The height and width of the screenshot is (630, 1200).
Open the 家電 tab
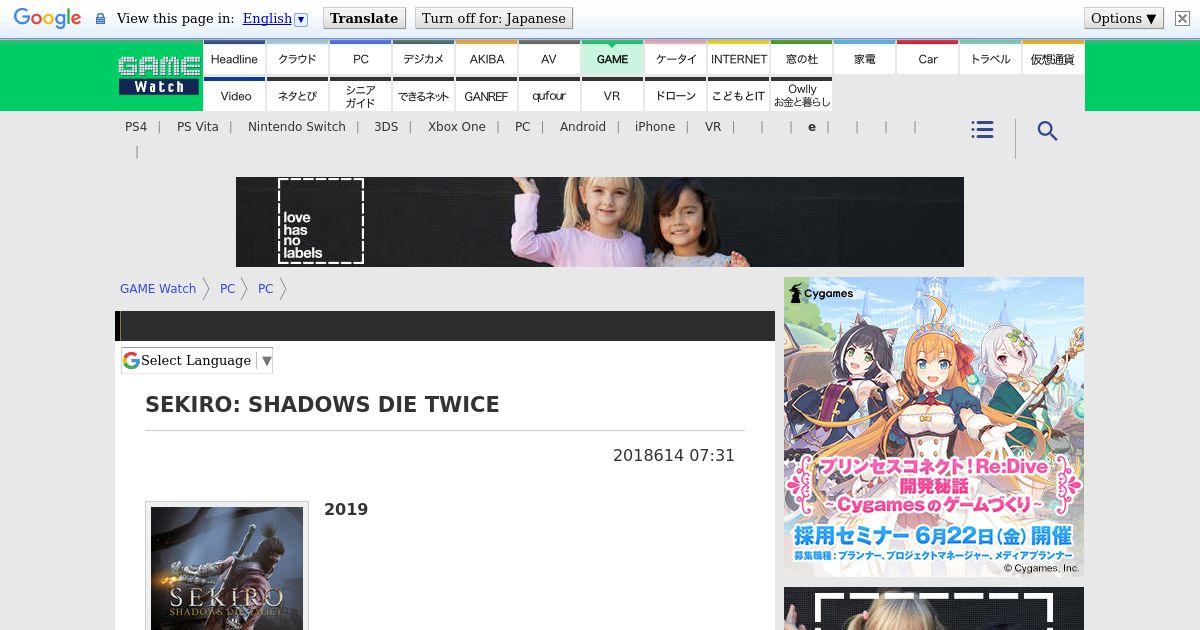click(x=864, y=58)
